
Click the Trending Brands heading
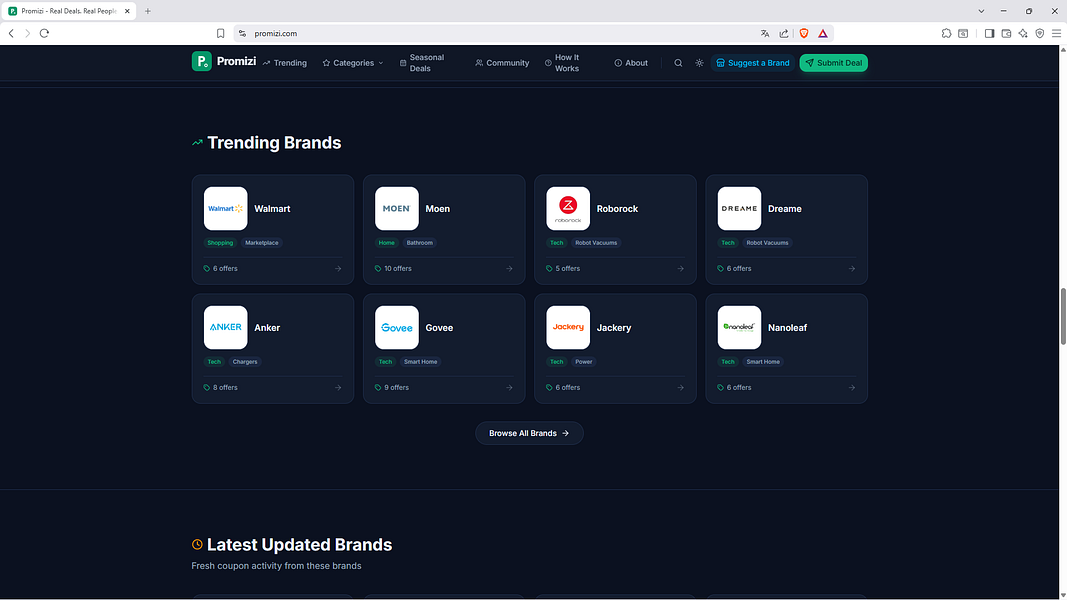point(274,143)
